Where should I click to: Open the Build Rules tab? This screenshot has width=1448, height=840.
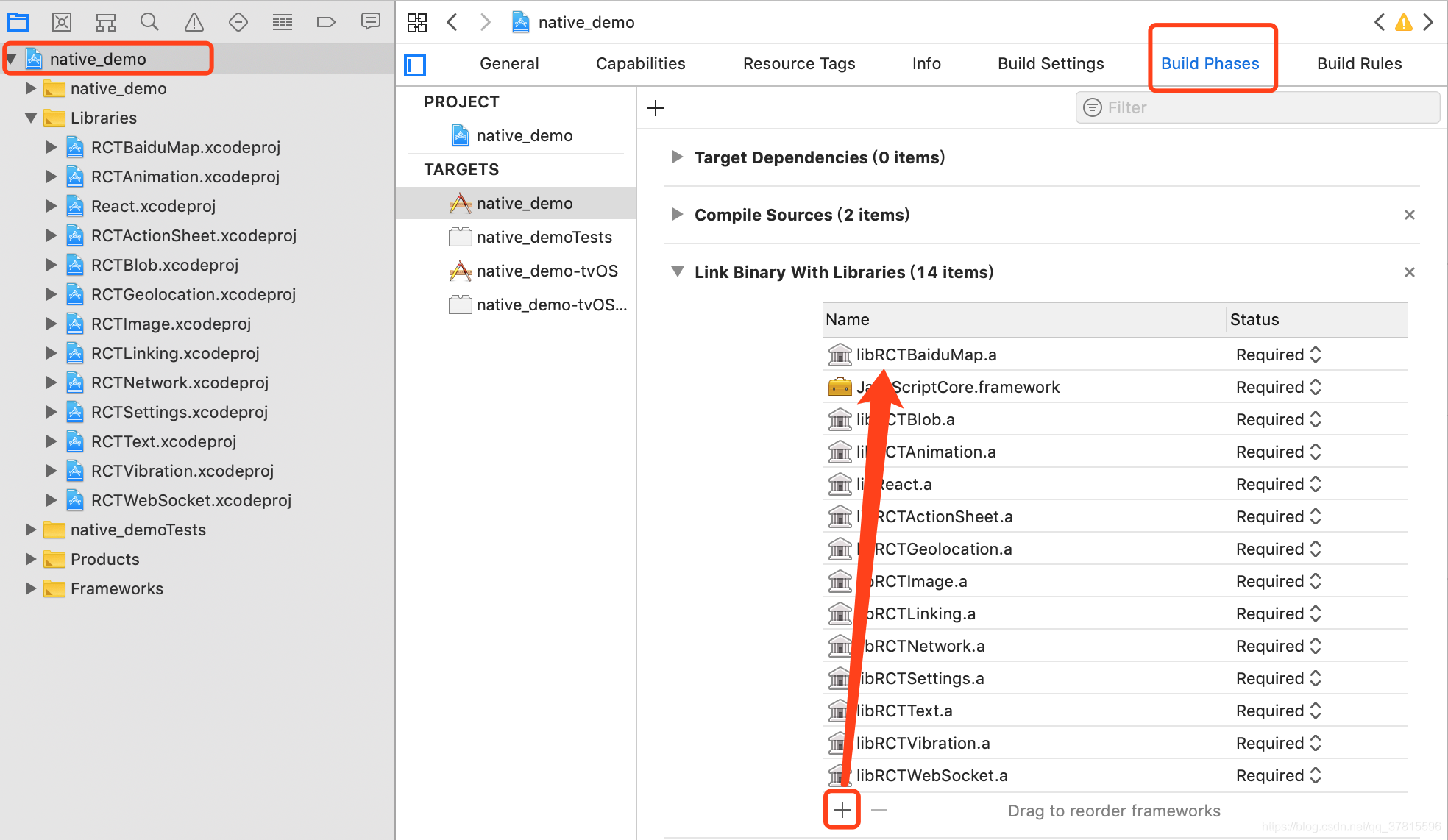pyautogui.click(x=1359, y=64)
